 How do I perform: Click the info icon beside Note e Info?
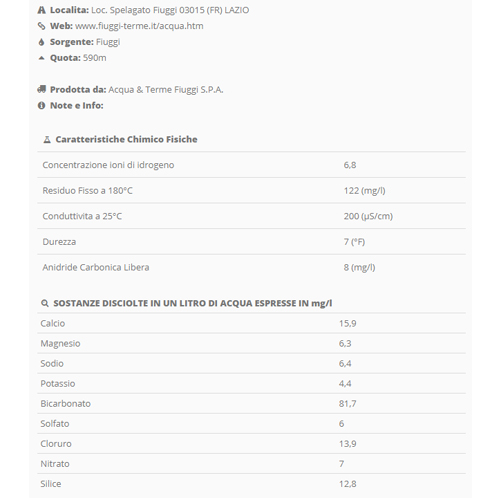click(x=41, y=105)
